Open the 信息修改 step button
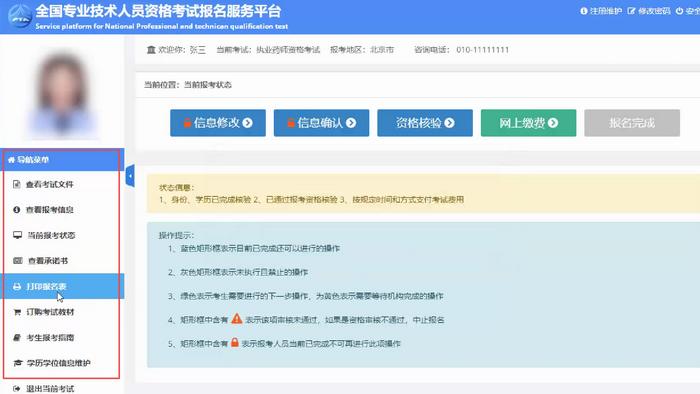 pyautogui.click(x=218, y=123)
